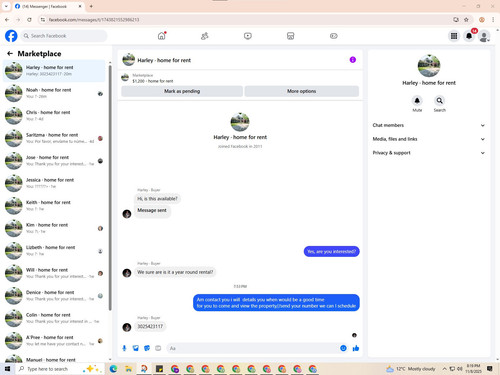Open the weather widget on taskbar

click(x=411, y=369)
